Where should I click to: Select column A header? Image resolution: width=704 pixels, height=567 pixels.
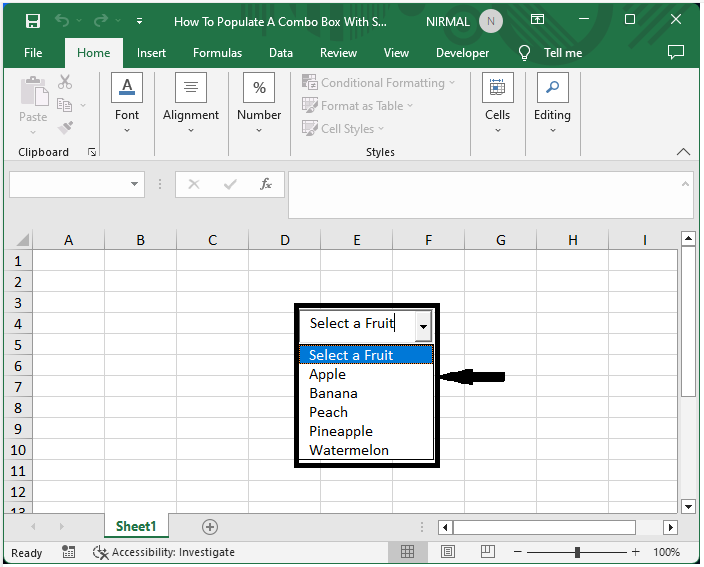(68, 240)
